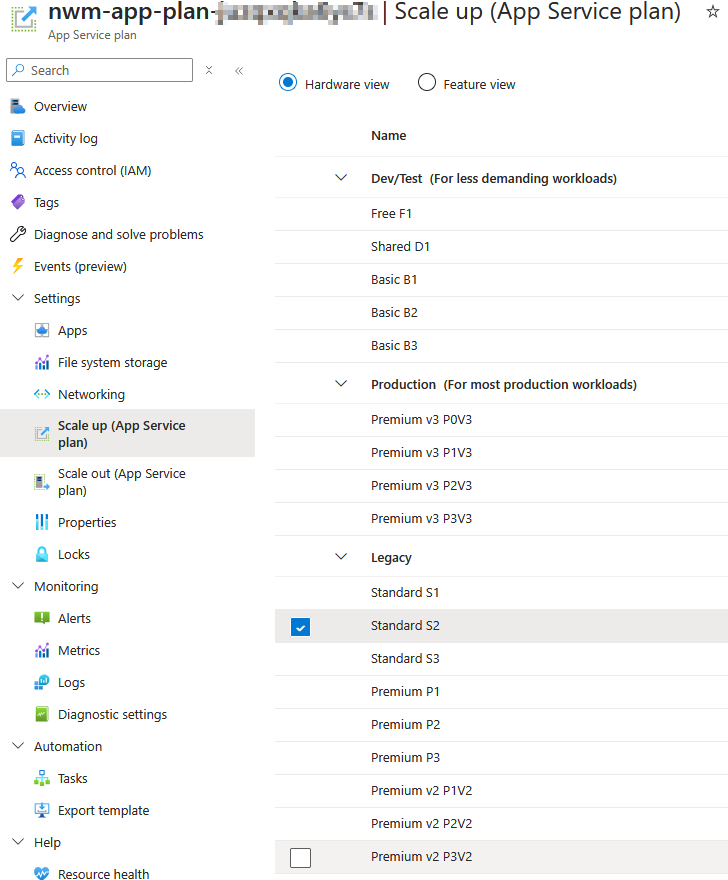Viewport: 728px width, 880px height.
Task: Collapse the Monitoring section in sidebar
Action: (18, 585)
